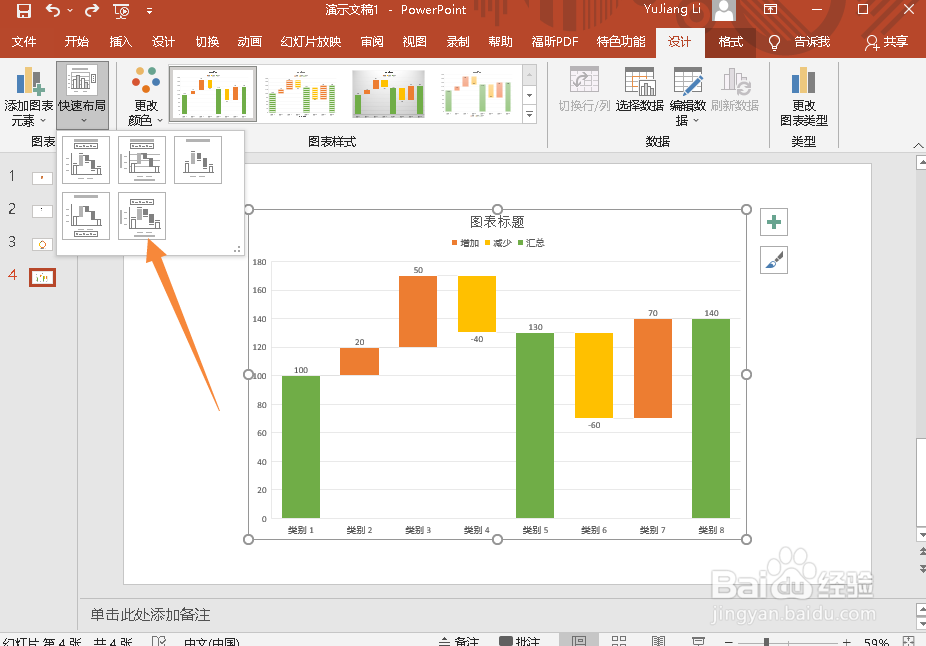Open the 幻灯片放映 tab

click(311, 41)
